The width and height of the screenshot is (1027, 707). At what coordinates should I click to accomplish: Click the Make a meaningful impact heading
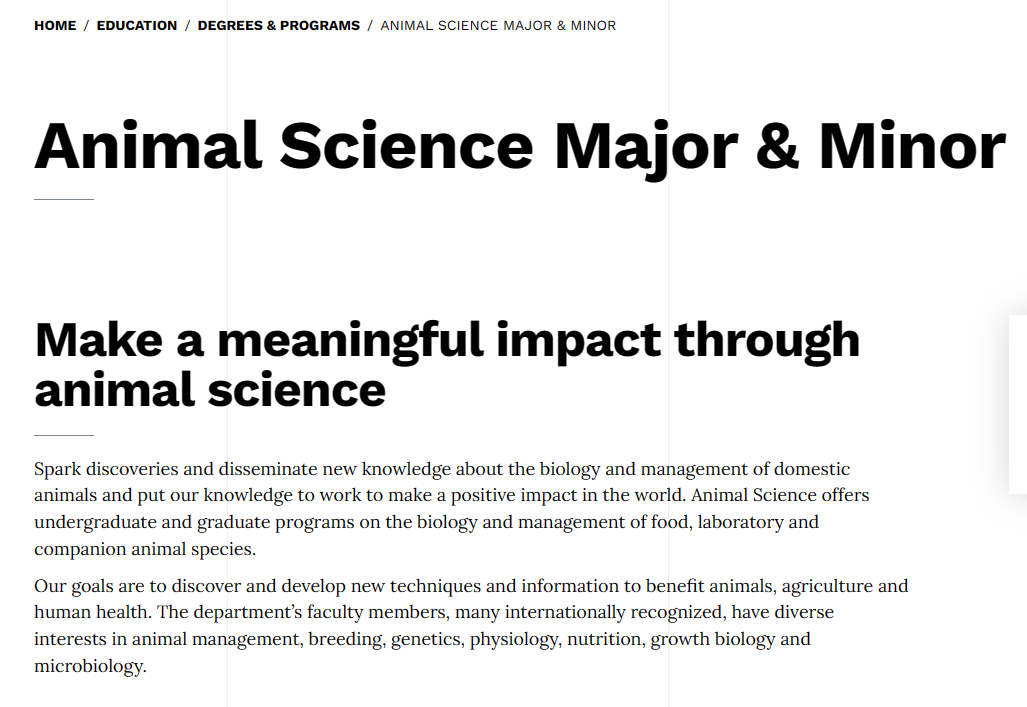click(447, 365)
